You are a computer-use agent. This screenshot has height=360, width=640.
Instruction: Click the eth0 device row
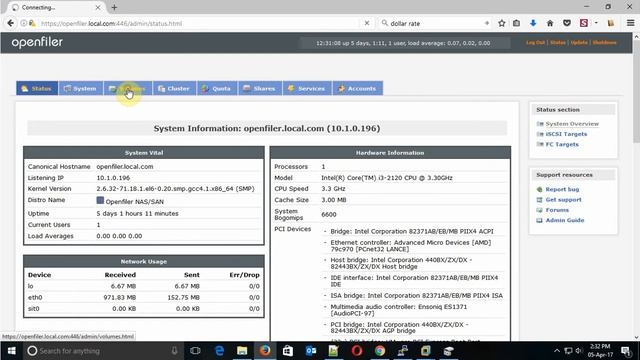[x=144, y=297]
